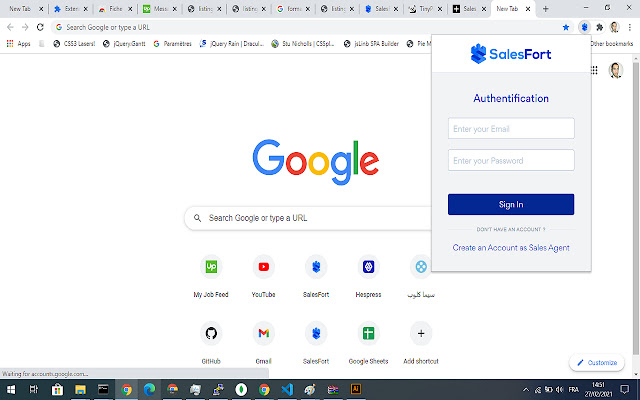Open the jQuery.Gantt bookmark
Viewport: 640px width, 400px height.
(124, 44)
